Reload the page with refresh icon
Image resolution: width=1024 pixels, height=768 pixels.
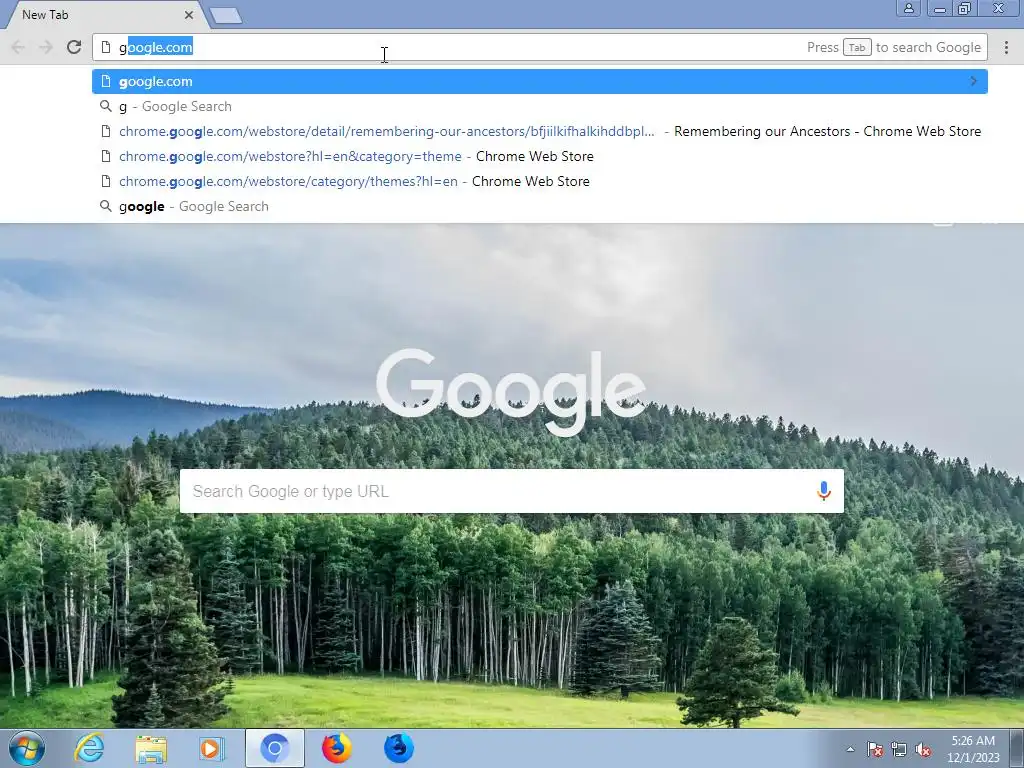click(x=74, y=47)
